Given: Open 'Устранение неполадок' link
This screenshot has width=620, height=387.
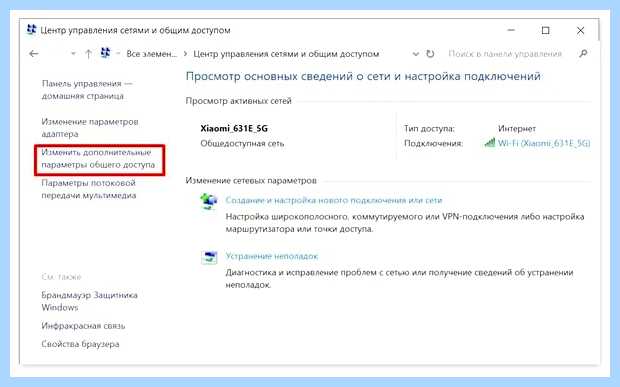Looking at the screenshot, I should 272,256.
